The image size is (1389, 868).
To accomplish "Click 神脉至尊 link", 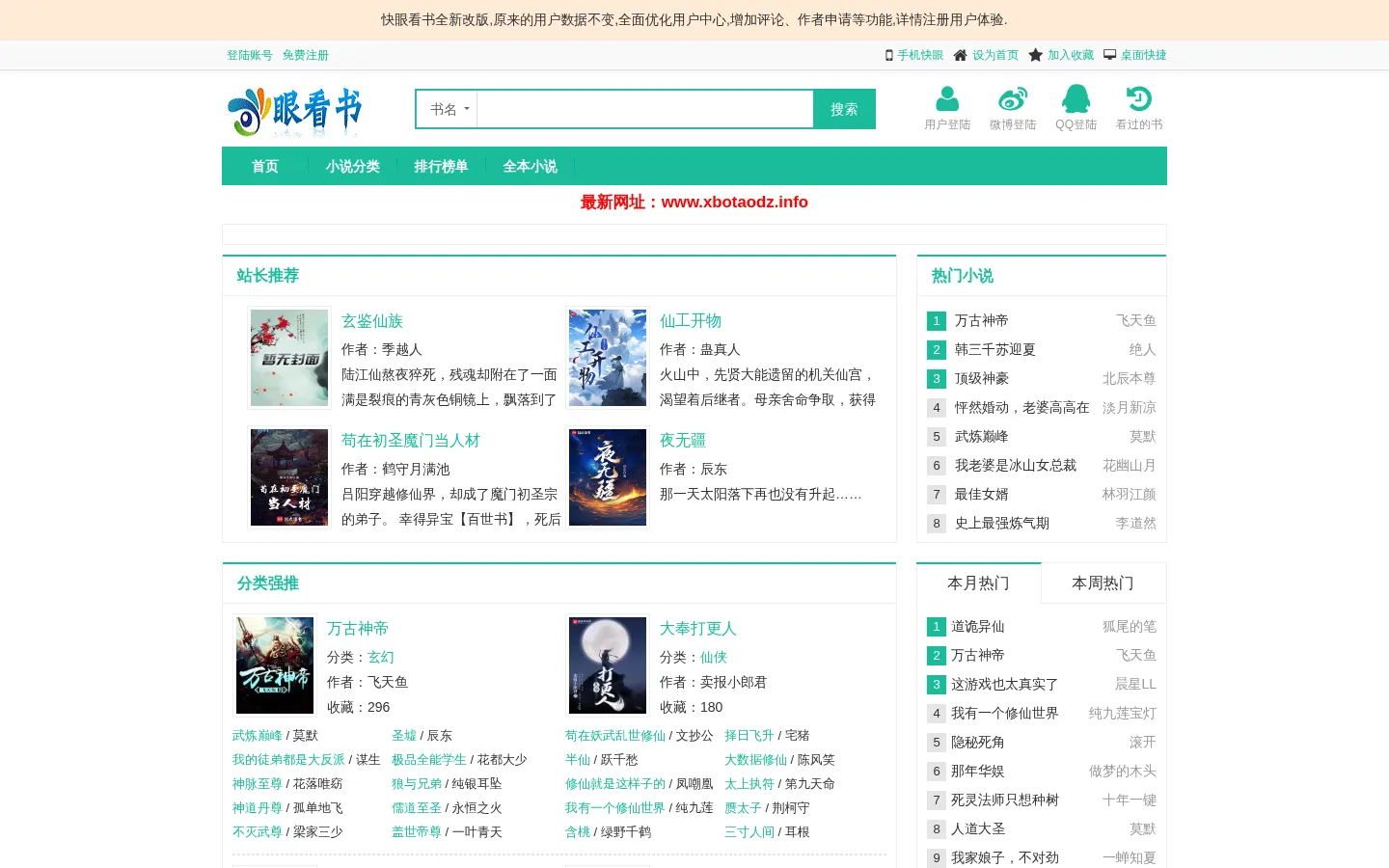I will (x=258, y=783).
